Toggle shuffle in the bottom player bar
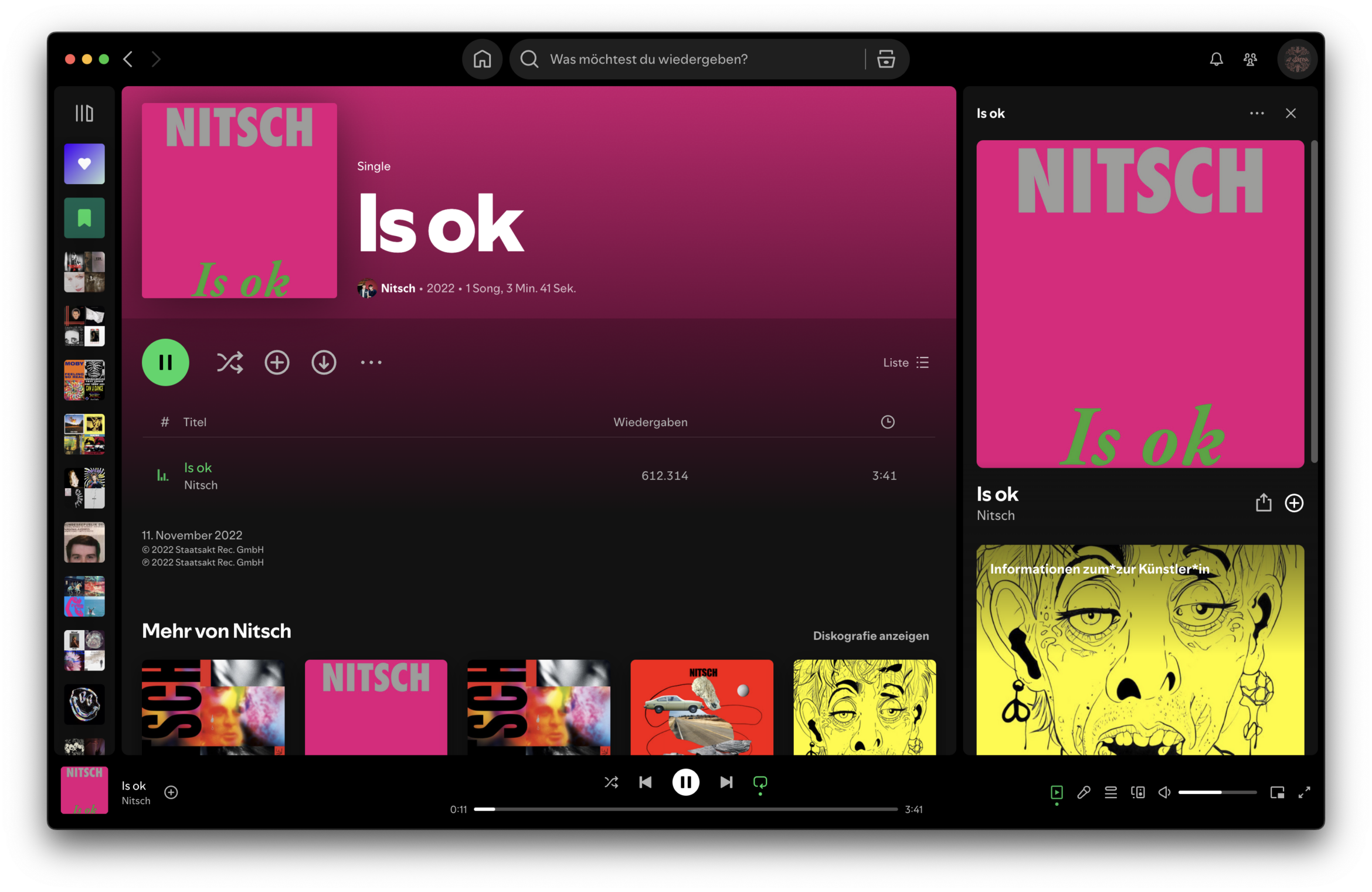The height and width of the screenshot is (892, 1372). (611, 782)
